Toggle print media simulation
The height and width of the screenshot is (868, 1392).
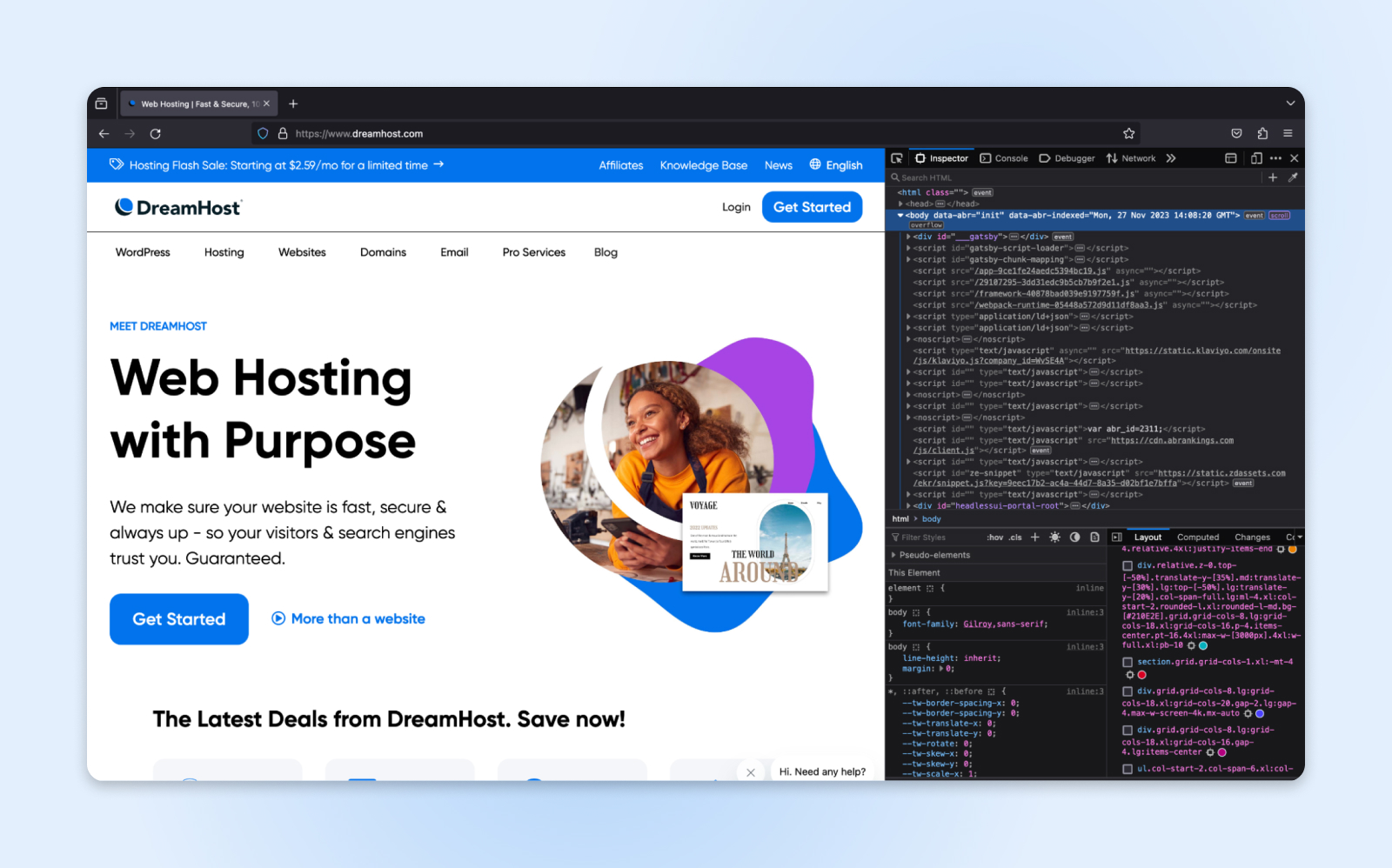click(1094, 537)
